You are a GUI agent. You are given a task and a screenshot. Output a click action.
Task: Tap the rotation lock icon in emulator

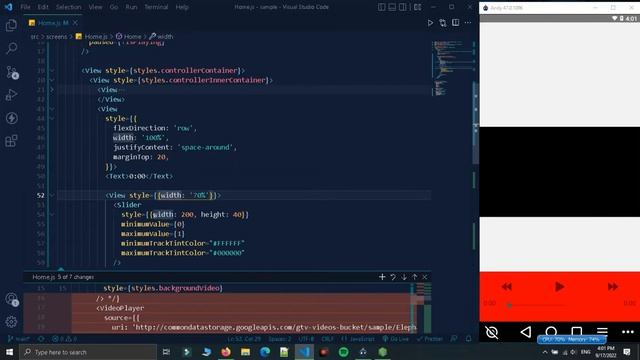click(x=492, y=332)
